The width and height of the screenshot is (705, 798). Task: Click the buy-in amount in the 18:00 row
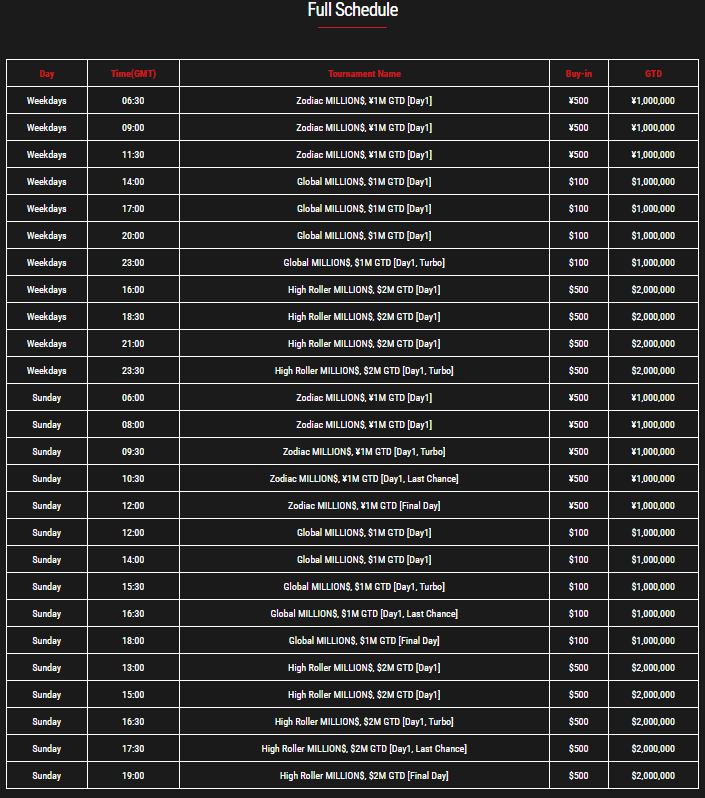[x=578, y=641]
